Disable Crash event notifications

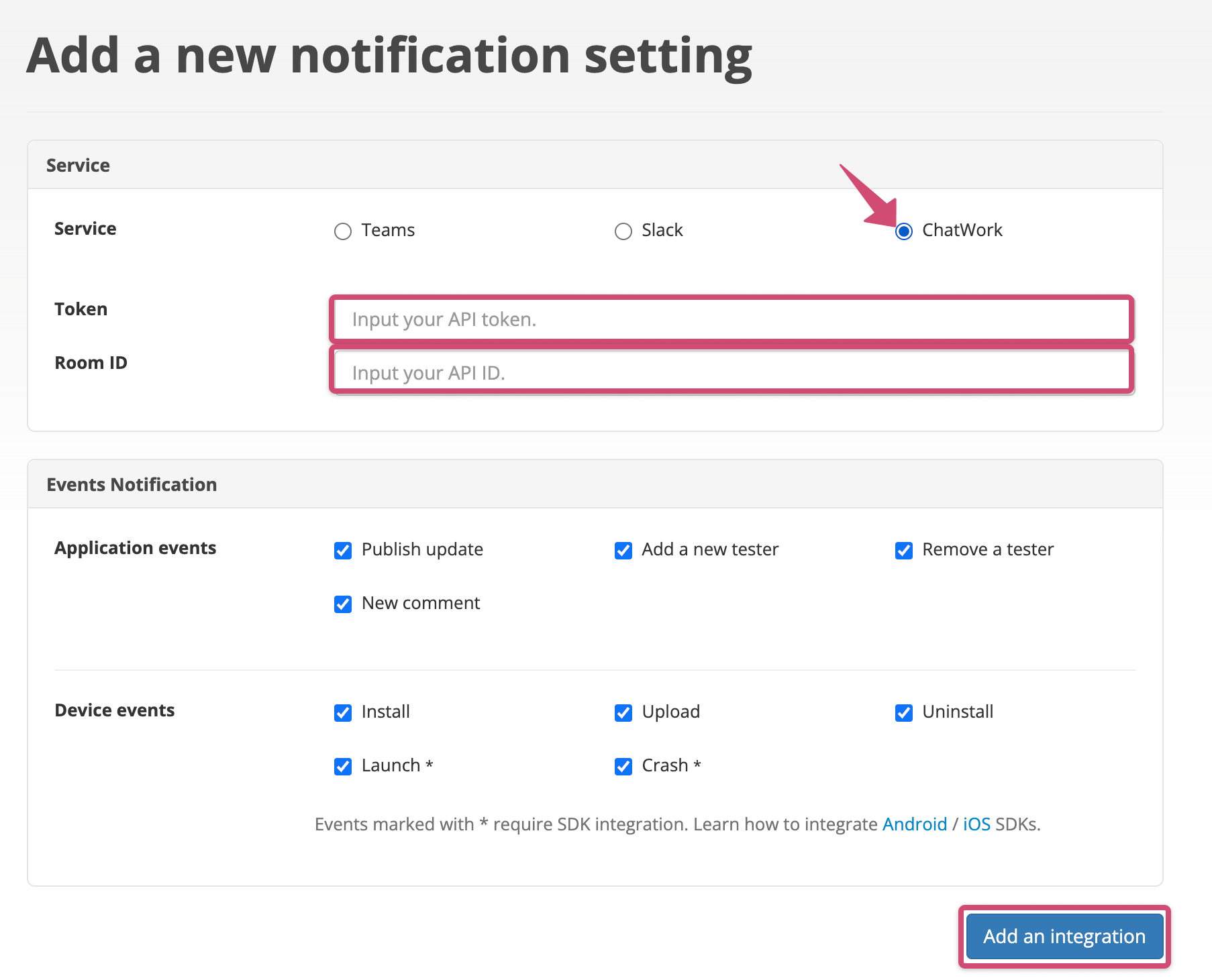(x=623, y=766)
